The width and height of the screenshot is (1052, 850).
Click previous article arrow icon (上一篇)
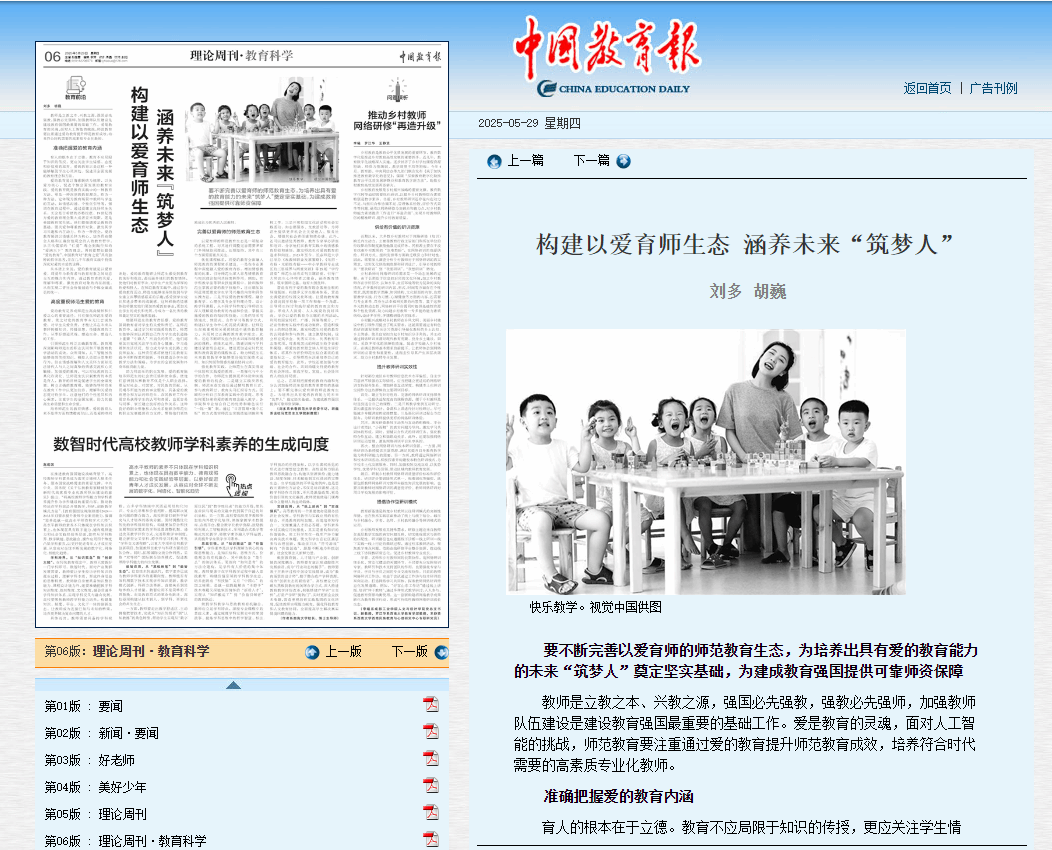[x=494, y=161]
